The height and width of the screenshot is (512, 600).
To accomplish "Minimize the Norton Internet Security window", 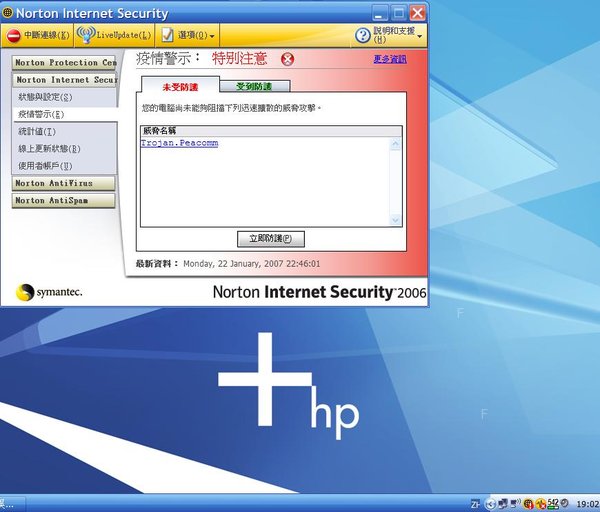I will click(380, 13).
